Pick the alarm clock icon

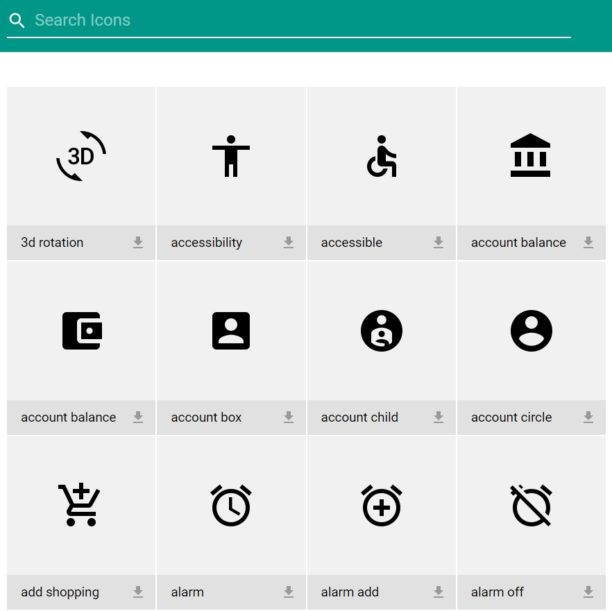tap(231, 506)
